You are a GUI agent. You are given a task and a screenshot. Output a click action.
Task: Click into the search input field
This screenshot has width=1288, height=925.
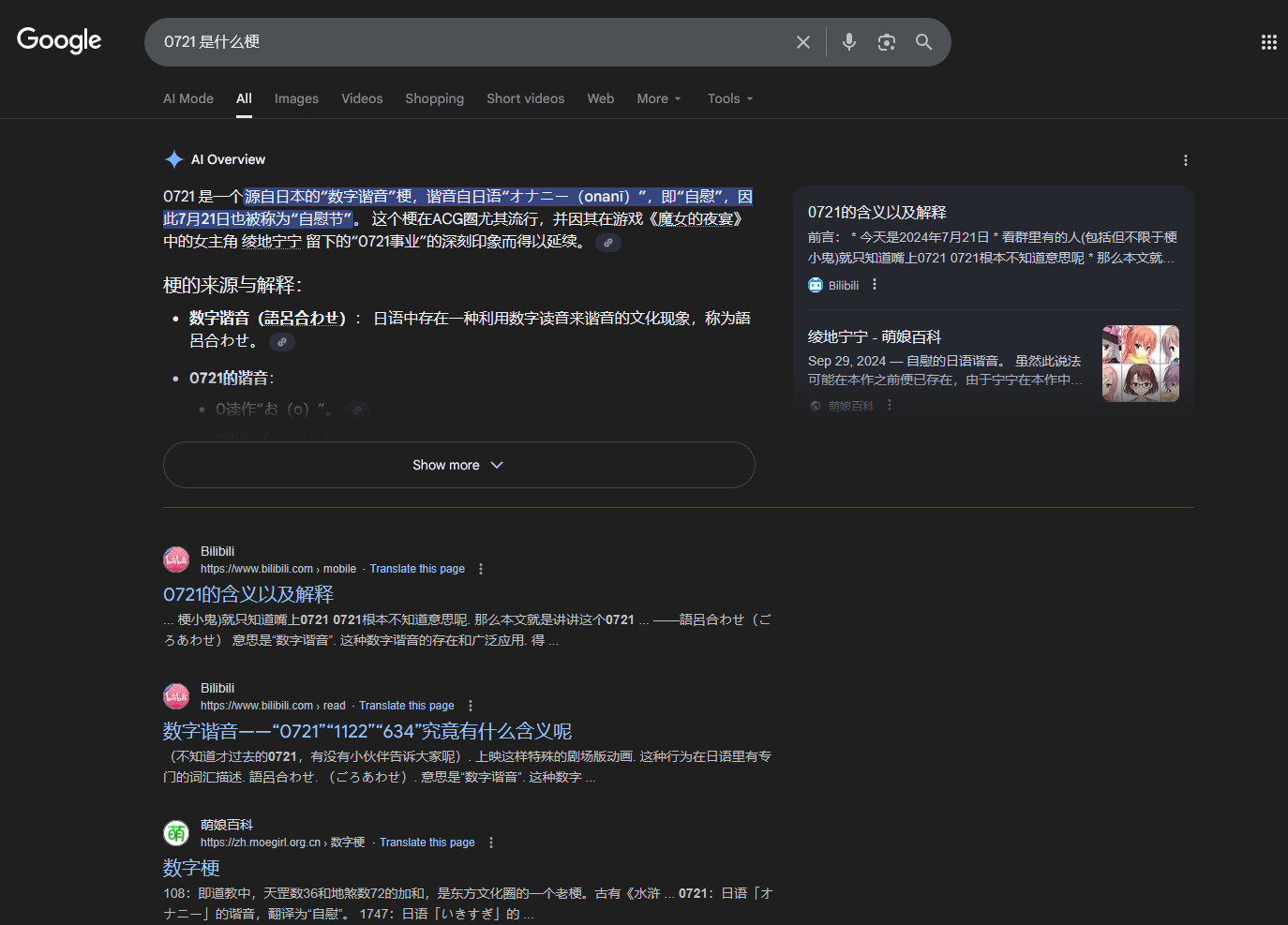coord(469,42)
